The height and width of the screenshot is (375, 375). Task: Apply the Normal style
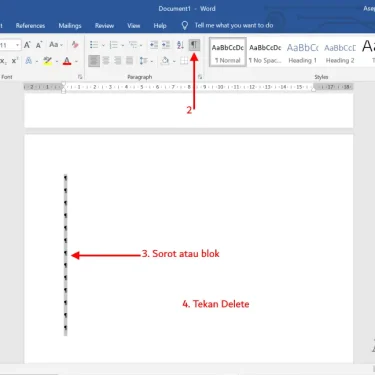228,52
